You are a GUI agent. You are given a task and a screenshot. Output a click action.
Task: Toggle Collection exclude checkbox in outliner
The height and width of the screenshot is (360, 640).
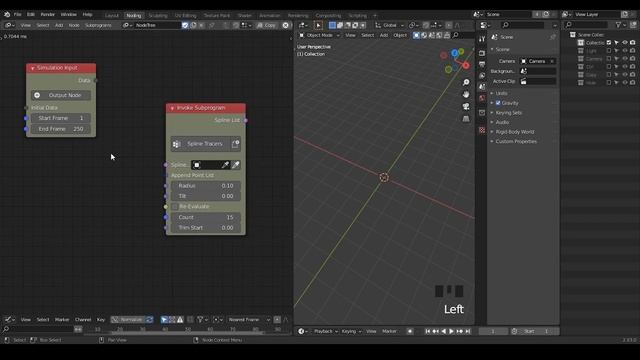click(x=609, y=42)
